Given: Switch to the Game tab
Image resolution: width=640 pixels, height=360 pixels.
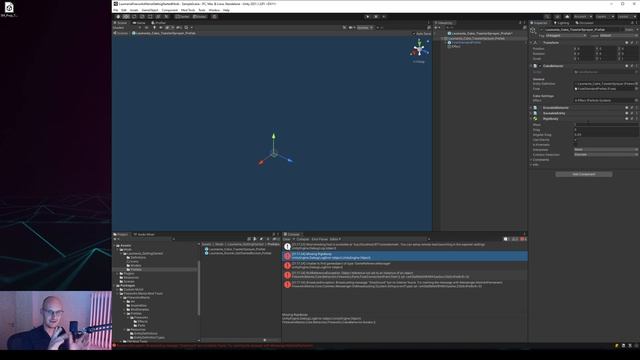Looking at the screenshot, I should 139,23.
